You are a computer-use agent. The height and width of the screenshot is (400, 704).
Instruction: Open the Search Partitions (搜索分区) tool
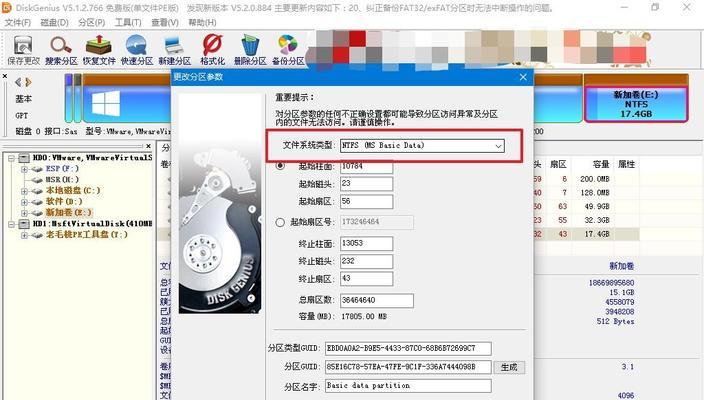pyautogui.click(x=61, y=50)
